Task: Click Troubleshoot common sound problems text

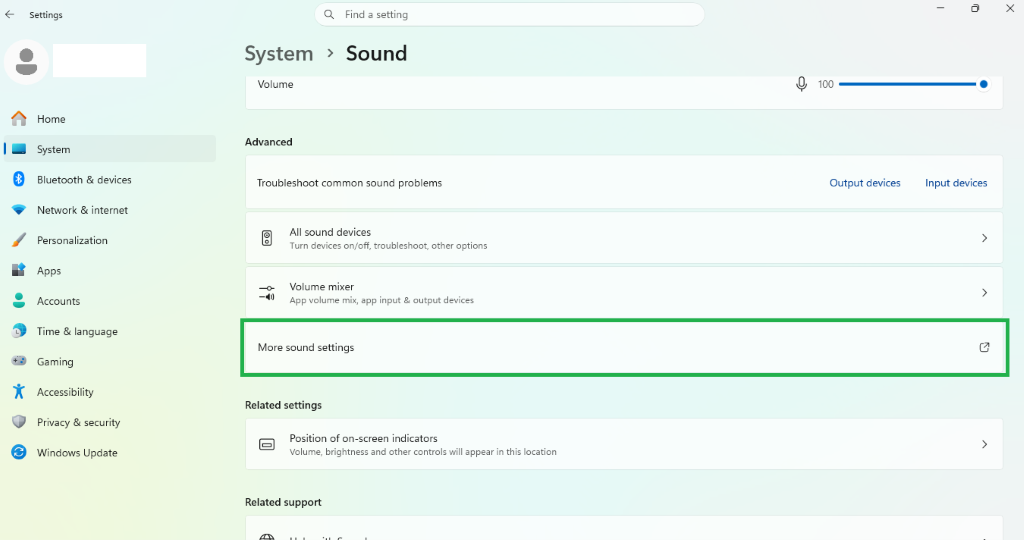Action: click(349, 183)
